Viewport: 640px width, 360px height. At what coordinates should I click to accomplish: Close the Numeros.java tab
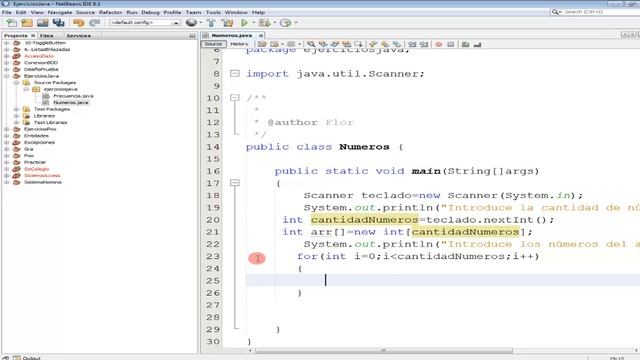(261, 36)
